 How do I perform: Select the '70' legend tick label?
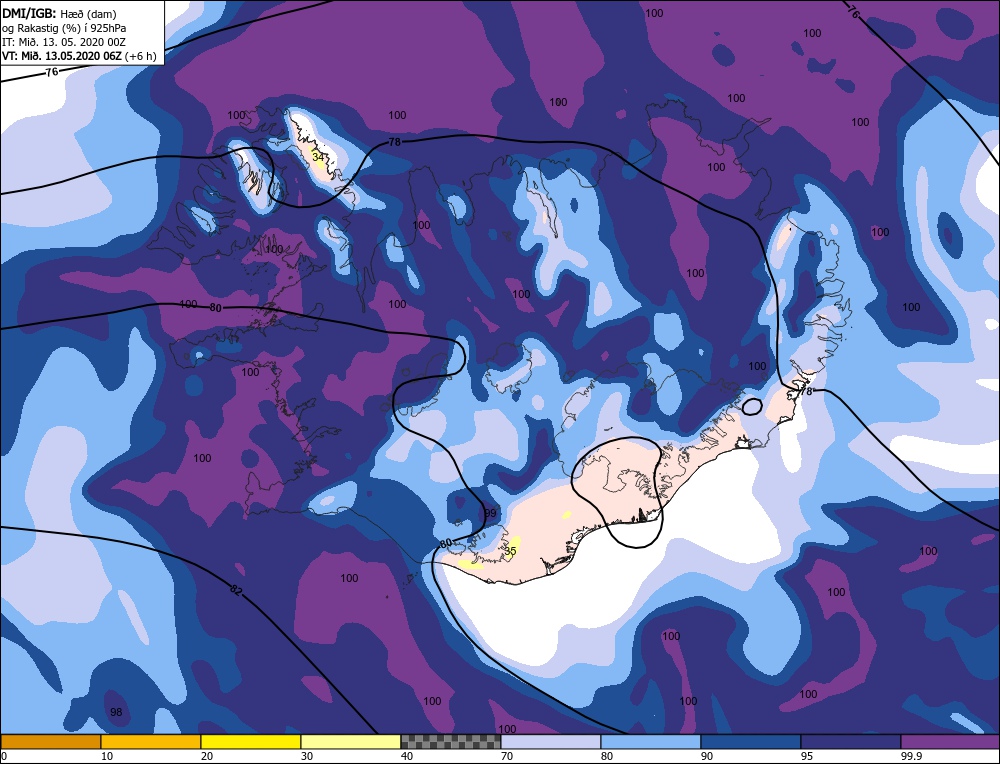point(507,756)
